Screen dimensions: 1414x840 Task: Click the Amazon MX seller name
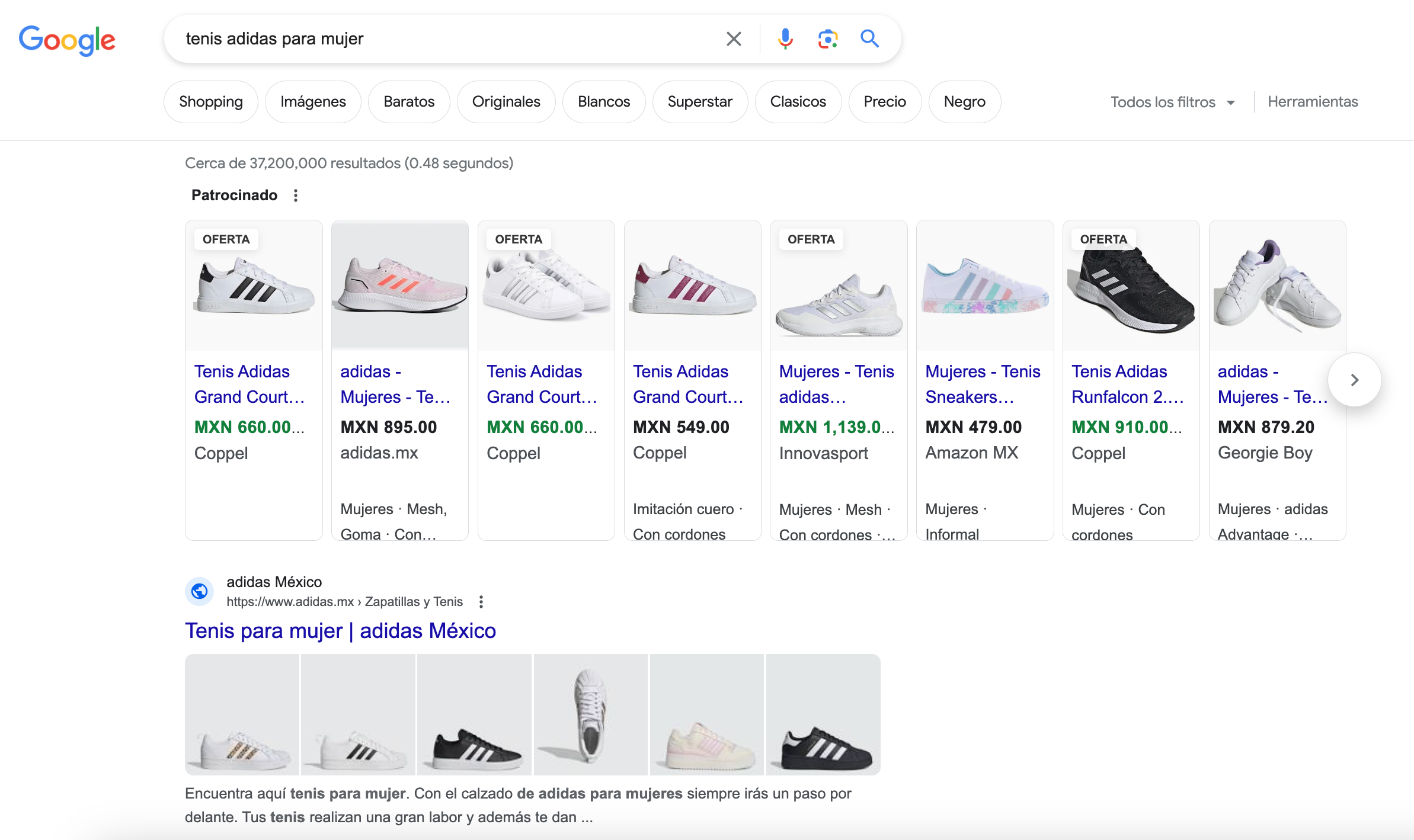972,453
